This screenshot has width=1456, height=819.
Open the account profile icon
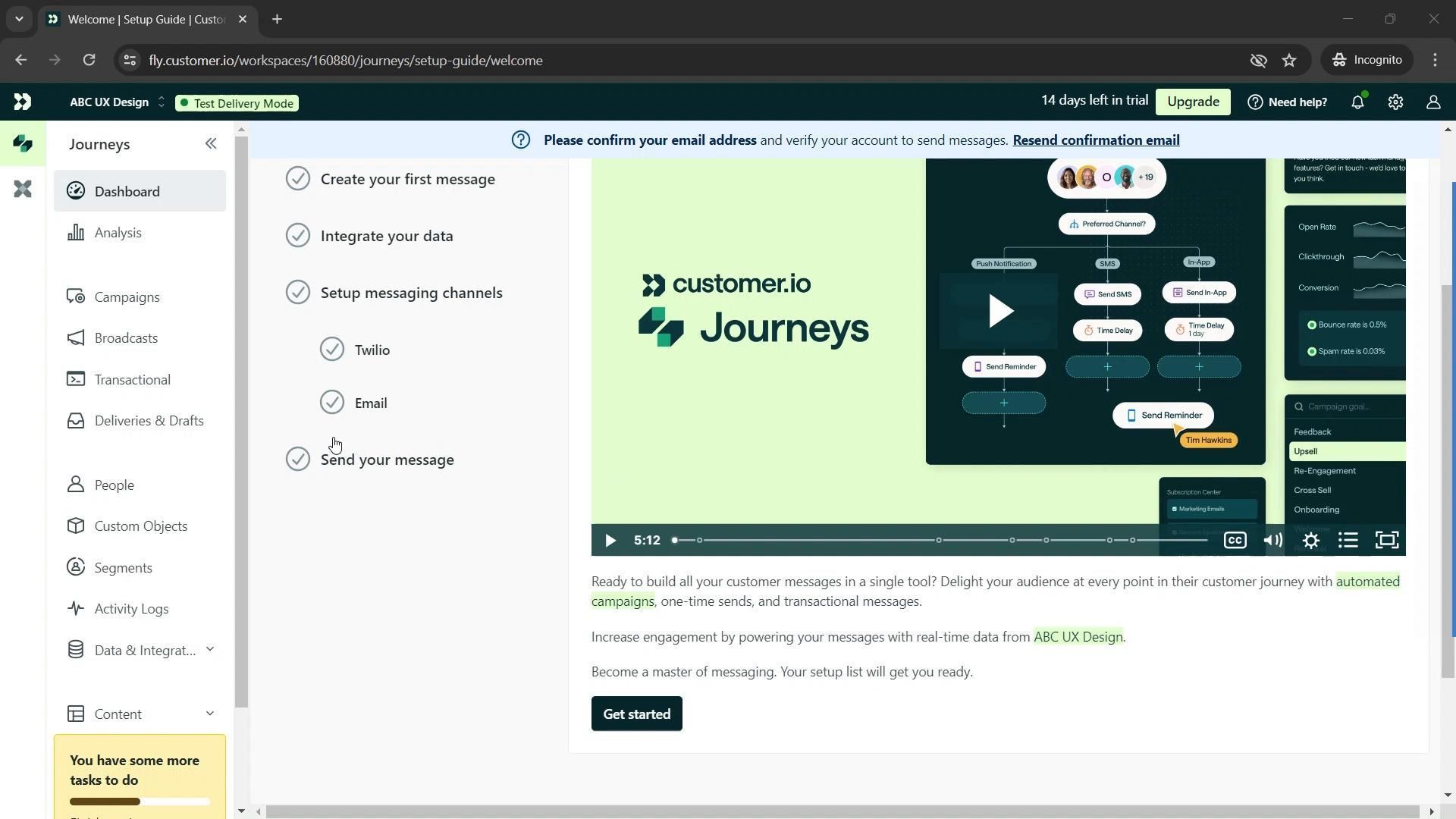1433,102
